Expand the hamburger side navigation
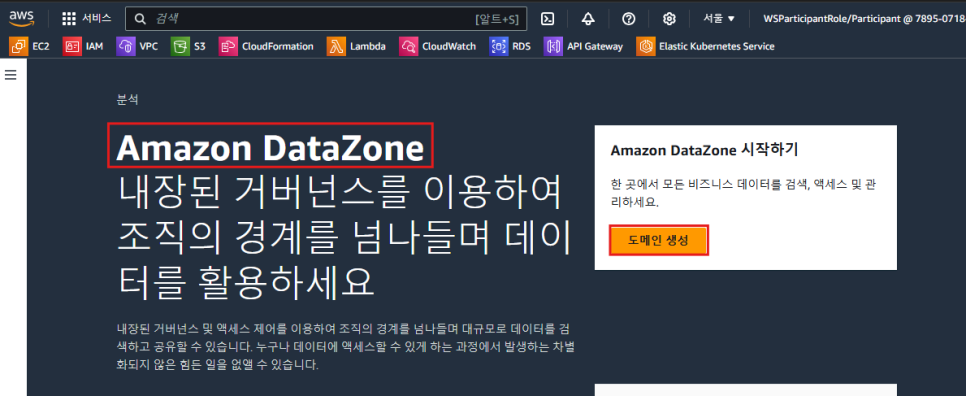Viewport: 966px width, 396px height. [10, 75]
